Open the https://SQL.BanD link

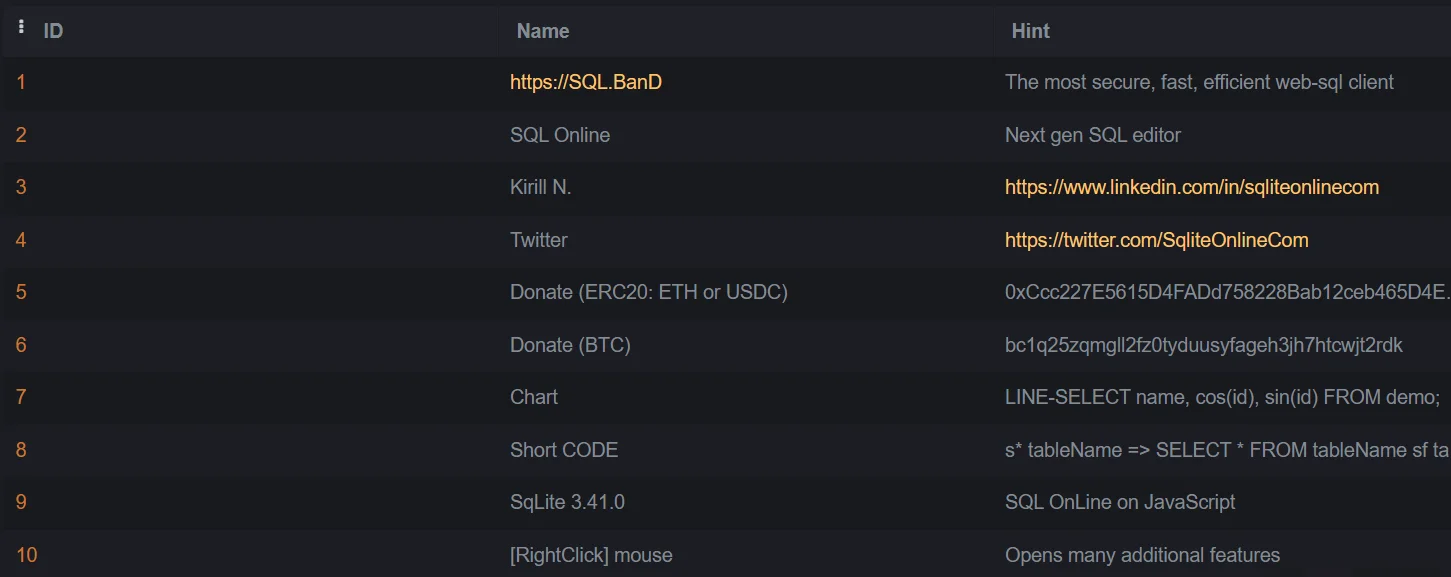(x=586, y=82)
